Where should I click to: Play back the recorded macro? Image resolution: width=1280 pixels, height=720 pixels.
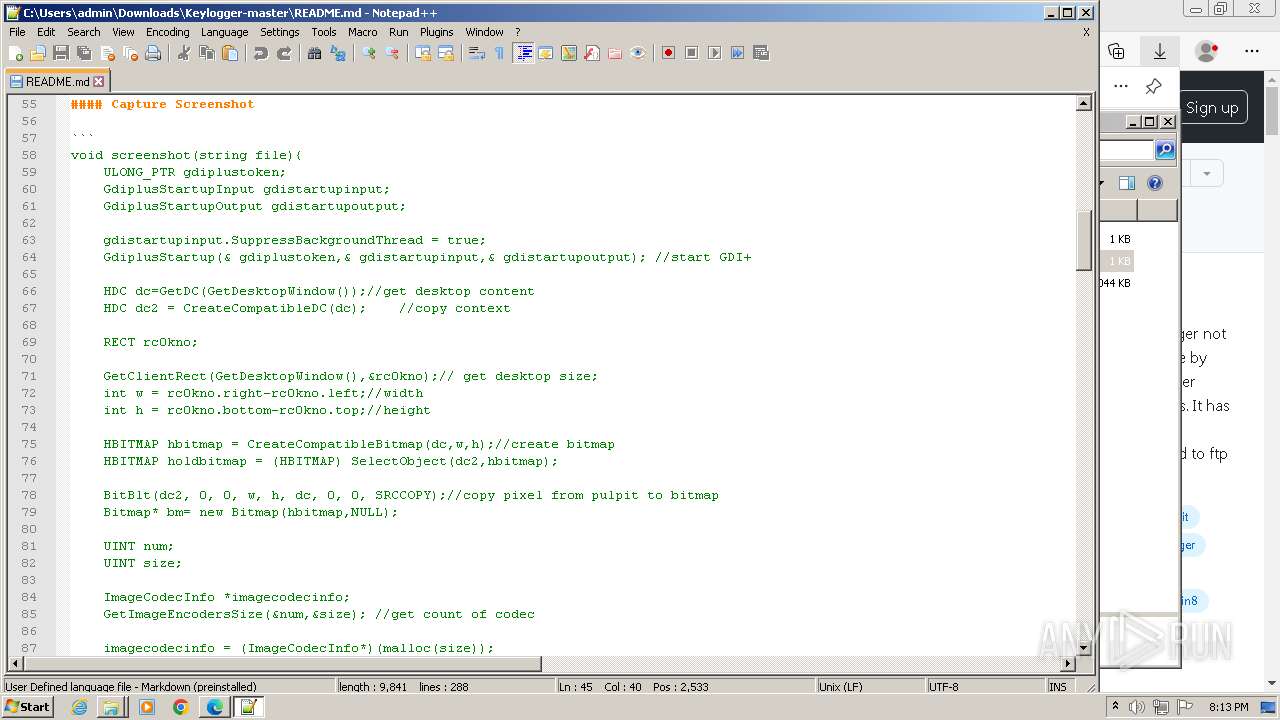[x=715, y=53]
